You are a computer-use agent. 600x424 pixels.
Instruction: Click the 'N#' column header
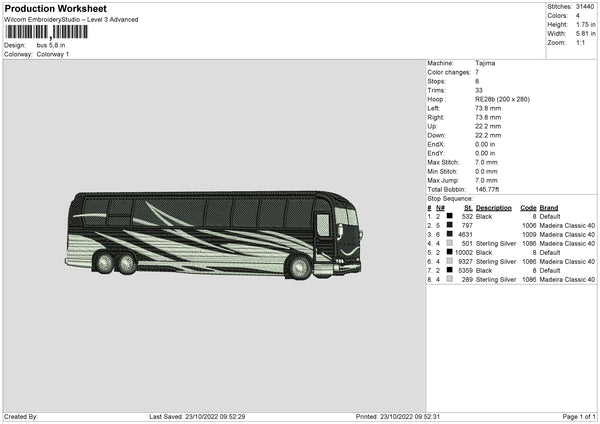click(x=440, y=208)
